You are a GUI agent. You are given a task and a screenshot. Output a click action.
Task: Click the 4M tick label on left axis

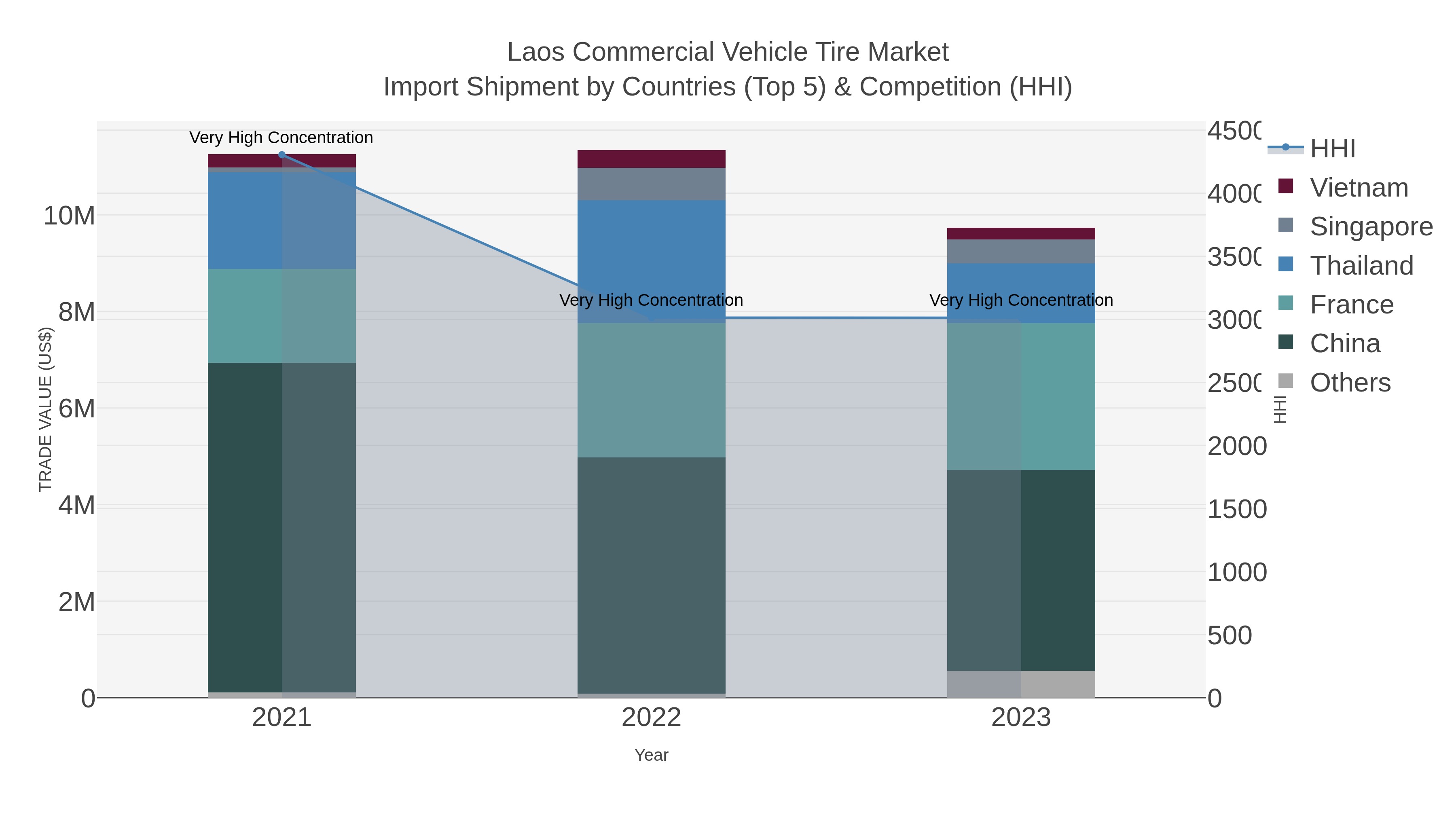76,505
